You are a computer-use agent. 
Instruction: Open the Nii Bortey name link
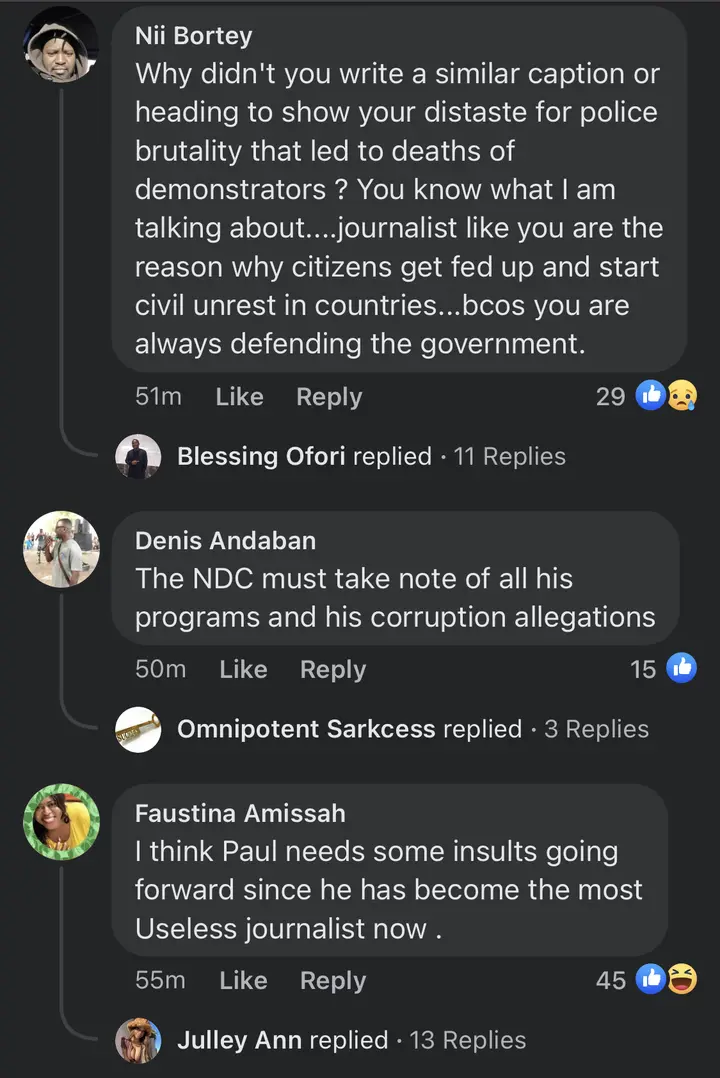193,36
